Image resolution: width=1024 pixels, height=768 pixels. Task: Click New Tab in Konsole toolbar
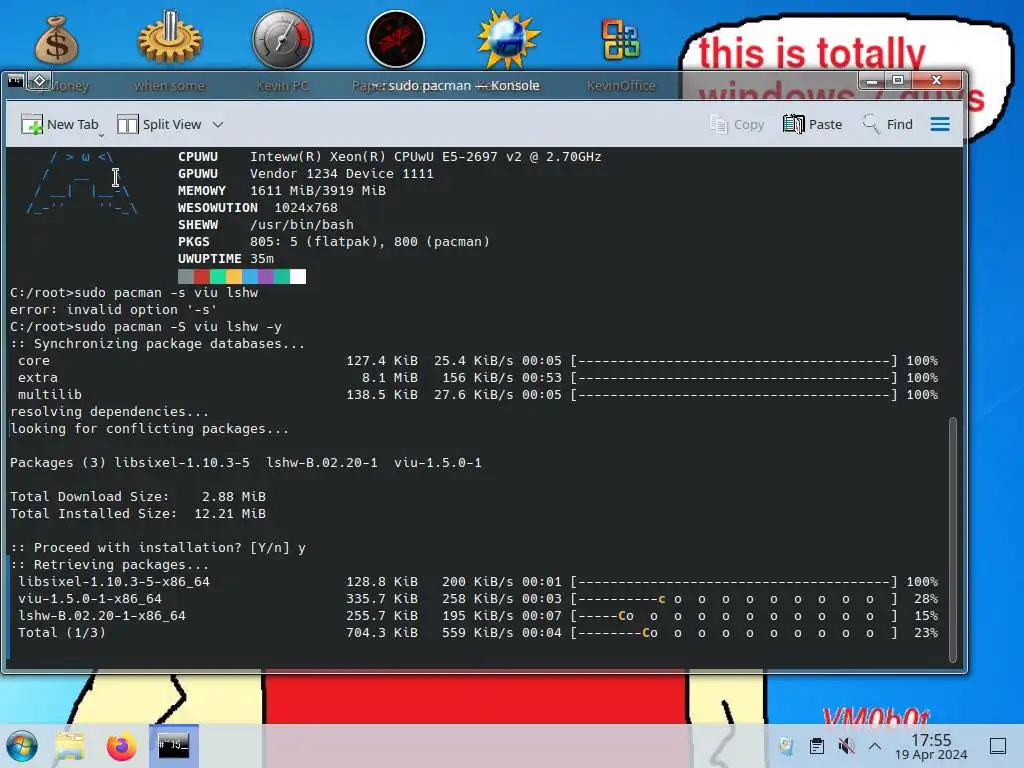coord(59,124)
